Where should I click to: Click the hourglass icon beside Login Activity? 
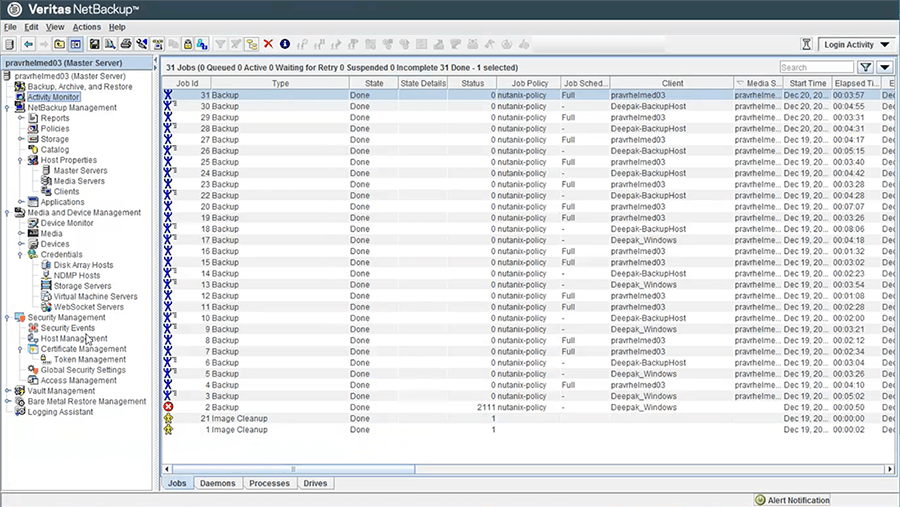(806, 44)
